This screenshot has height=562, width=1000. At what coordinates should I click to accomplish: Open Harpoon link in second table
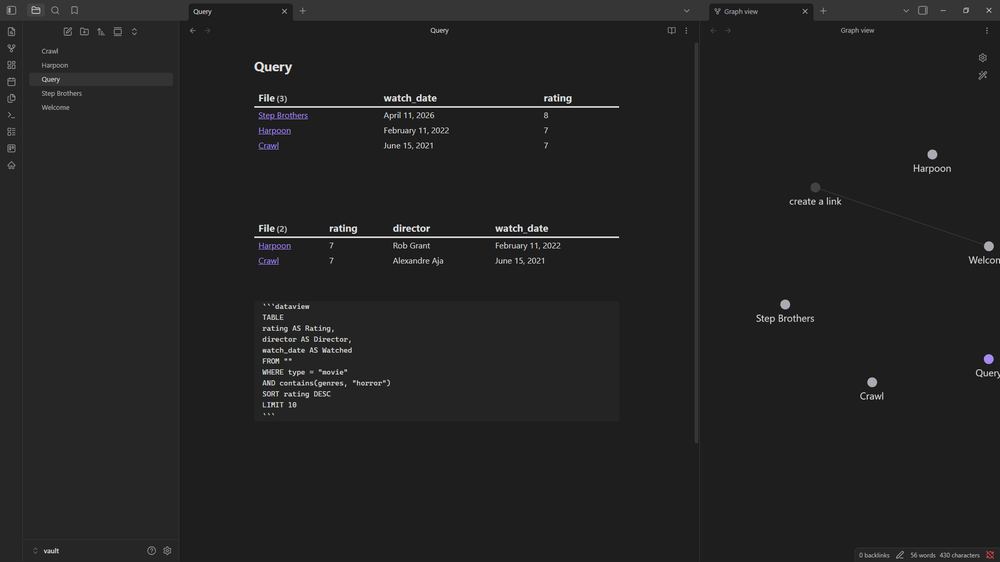274,246
